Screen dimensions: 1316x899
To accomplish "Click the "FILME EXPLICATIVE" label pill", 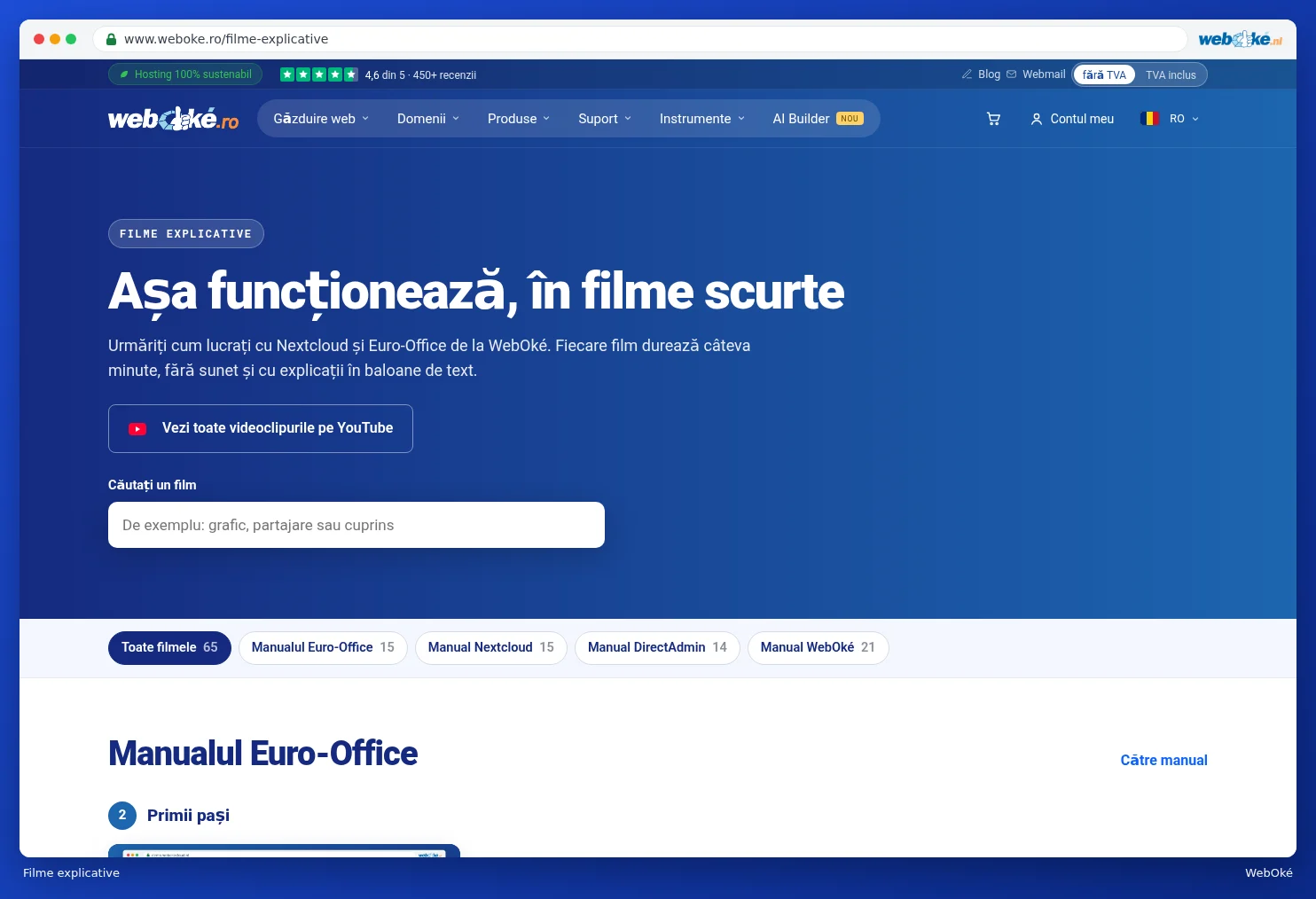I will point(186,233).
